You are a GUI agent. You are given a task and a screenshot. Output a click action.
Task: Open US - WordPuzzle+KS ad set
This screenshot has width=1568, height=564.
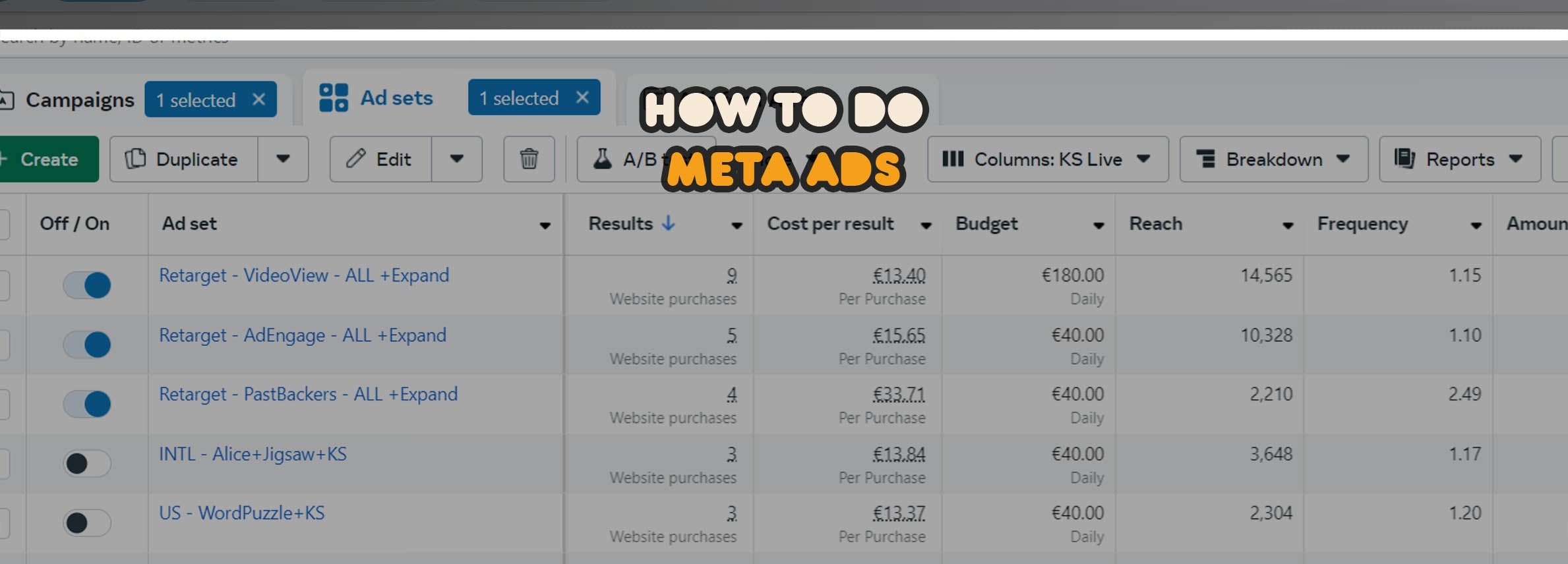coord(241,513)
